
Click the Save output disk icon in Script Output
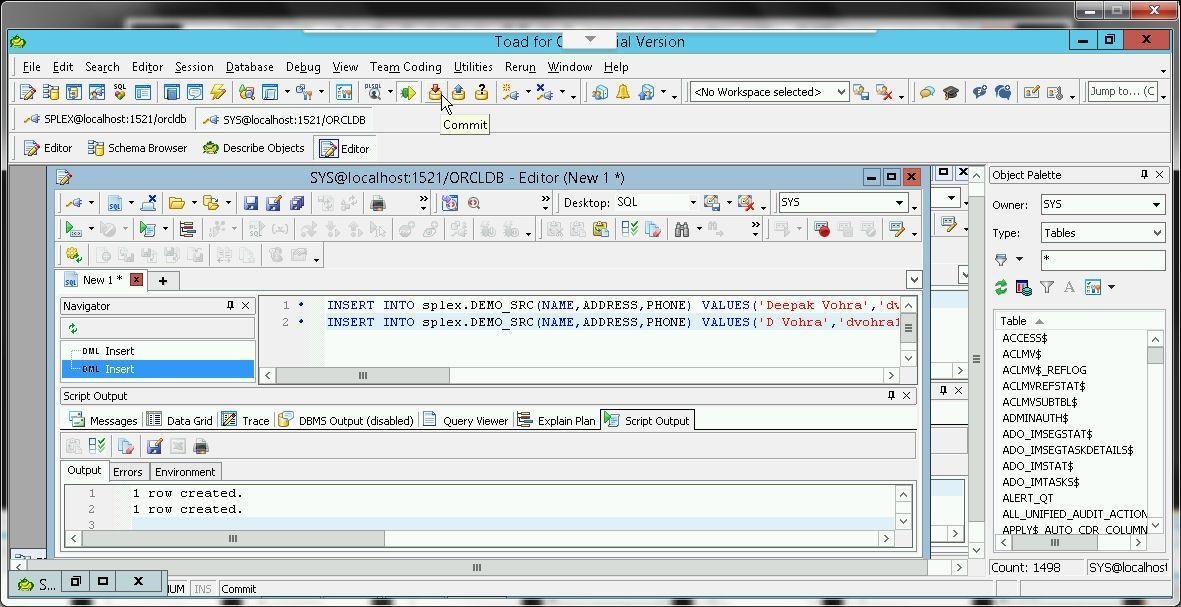coord(154,447)
